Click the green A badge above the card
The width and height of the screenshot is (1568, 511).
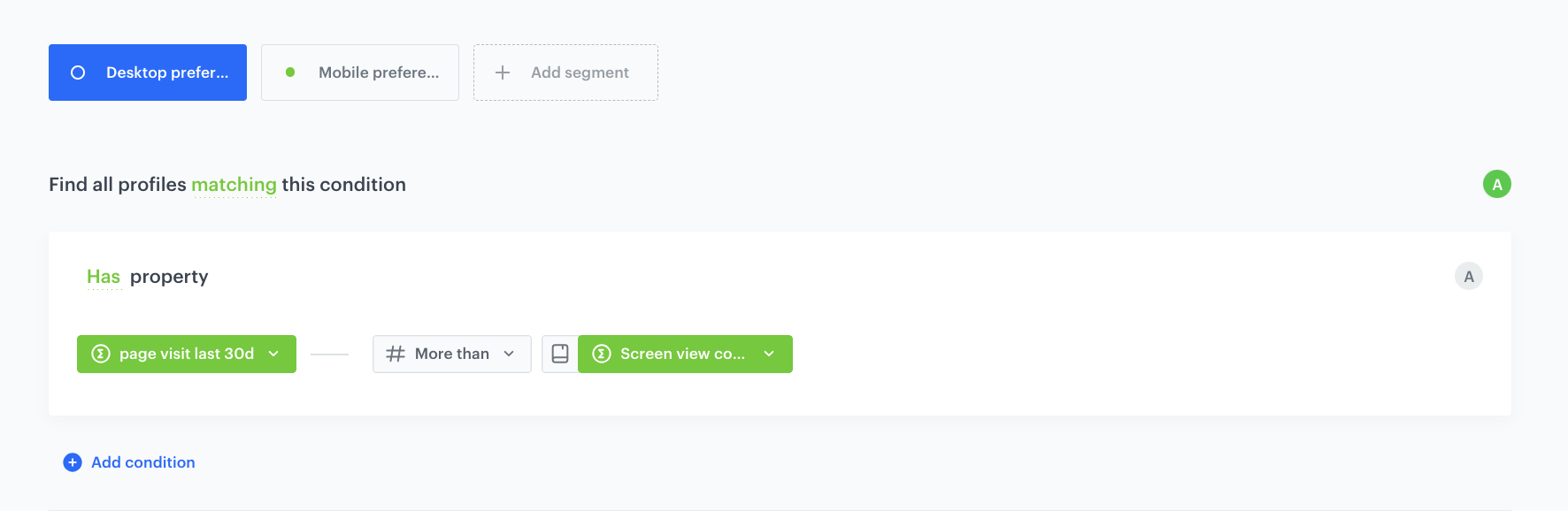click(x=1497, y=185)
